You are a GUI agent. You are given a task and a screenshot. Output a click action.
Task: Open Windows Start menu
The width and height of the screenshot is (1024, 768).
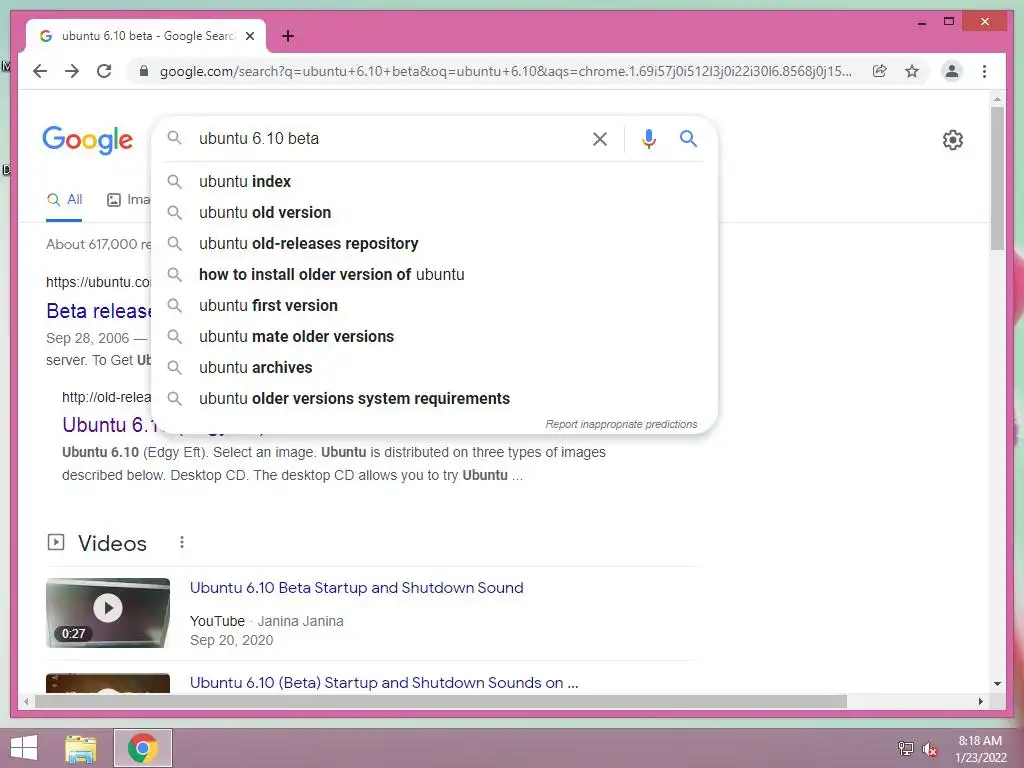coord(24,748)
